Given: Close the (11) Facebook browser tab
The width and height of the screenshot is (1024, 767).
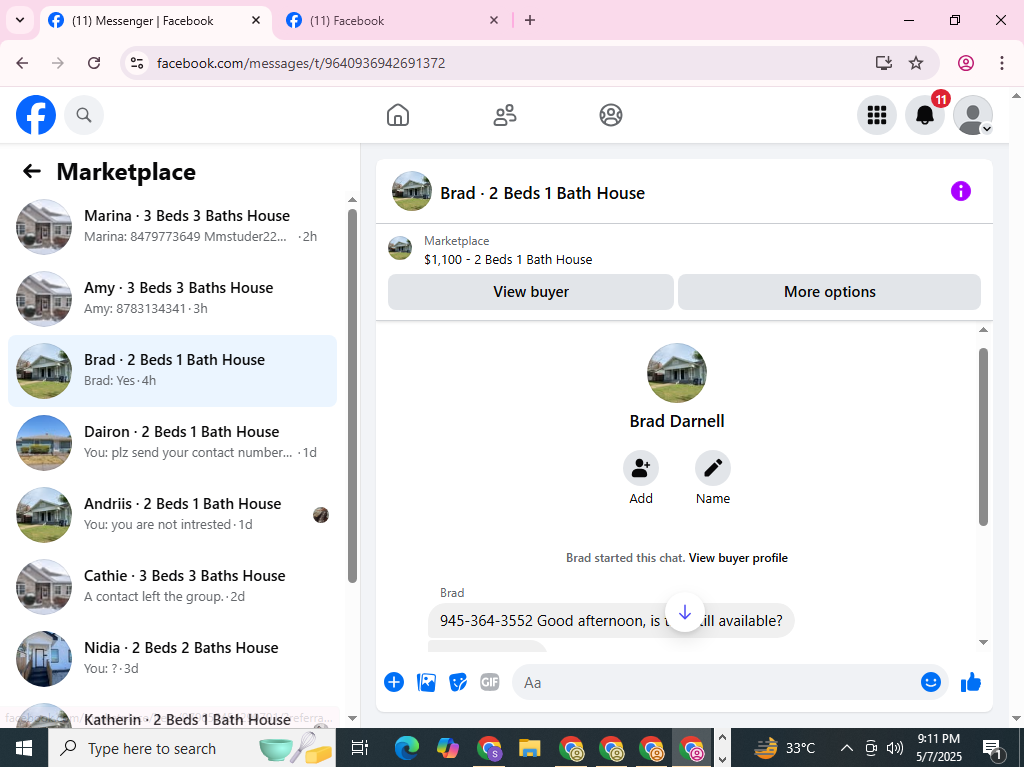Looking at the screenshot, I should click(x=494, y=21).
